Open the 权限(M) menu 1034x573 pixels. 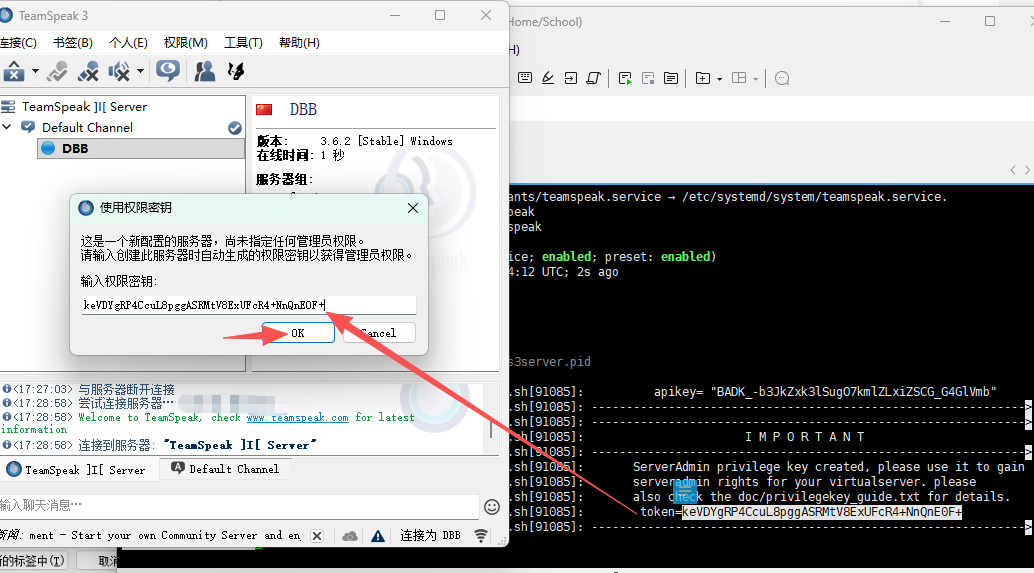coord(185,43)
